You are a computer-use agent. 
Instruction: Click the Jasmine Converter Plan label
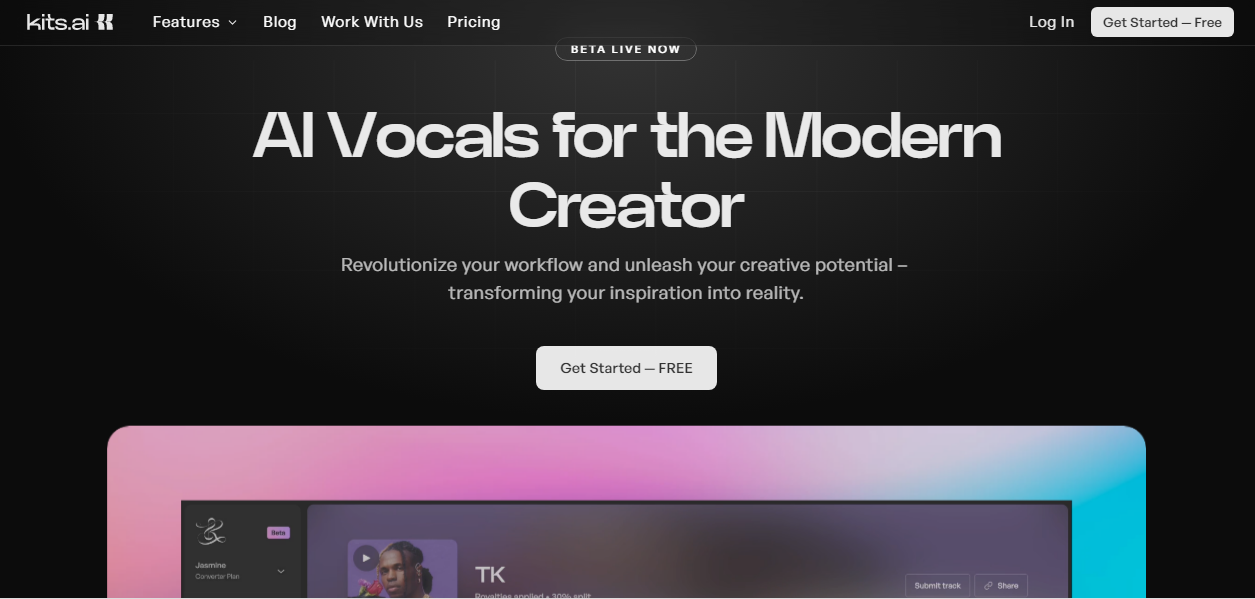217,571
